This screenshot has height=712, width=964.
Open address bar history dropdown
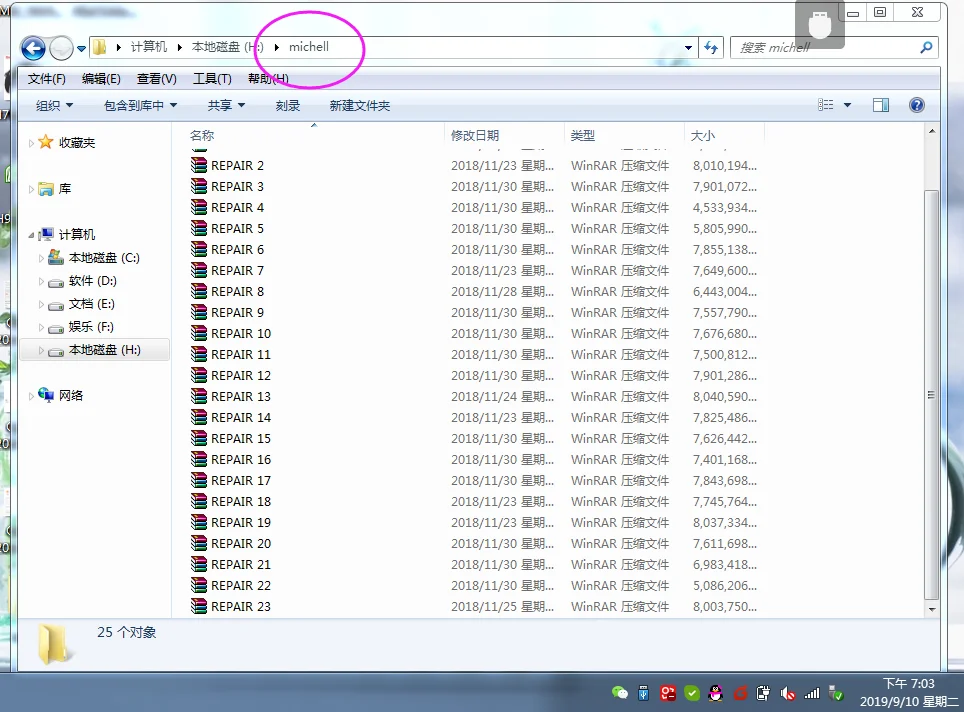pyautogui.click(x=688, y=47)
